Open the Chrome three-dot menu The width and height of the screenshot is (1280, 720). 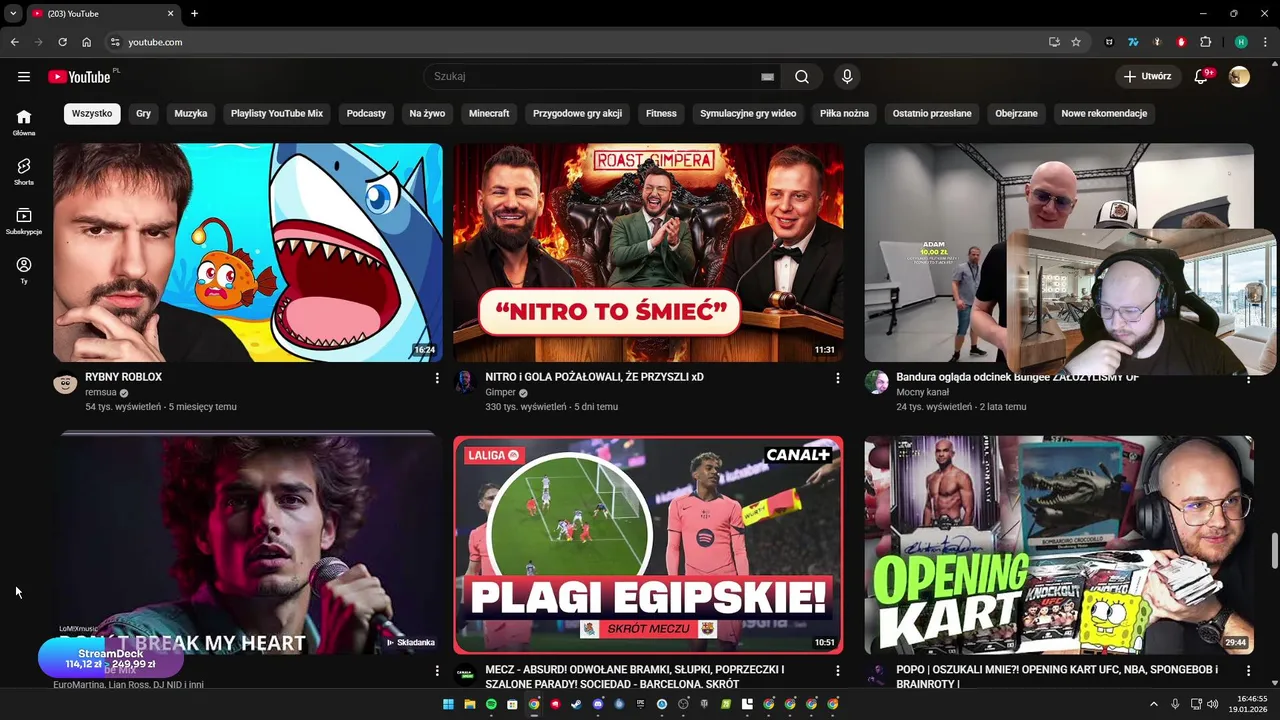1265,42
